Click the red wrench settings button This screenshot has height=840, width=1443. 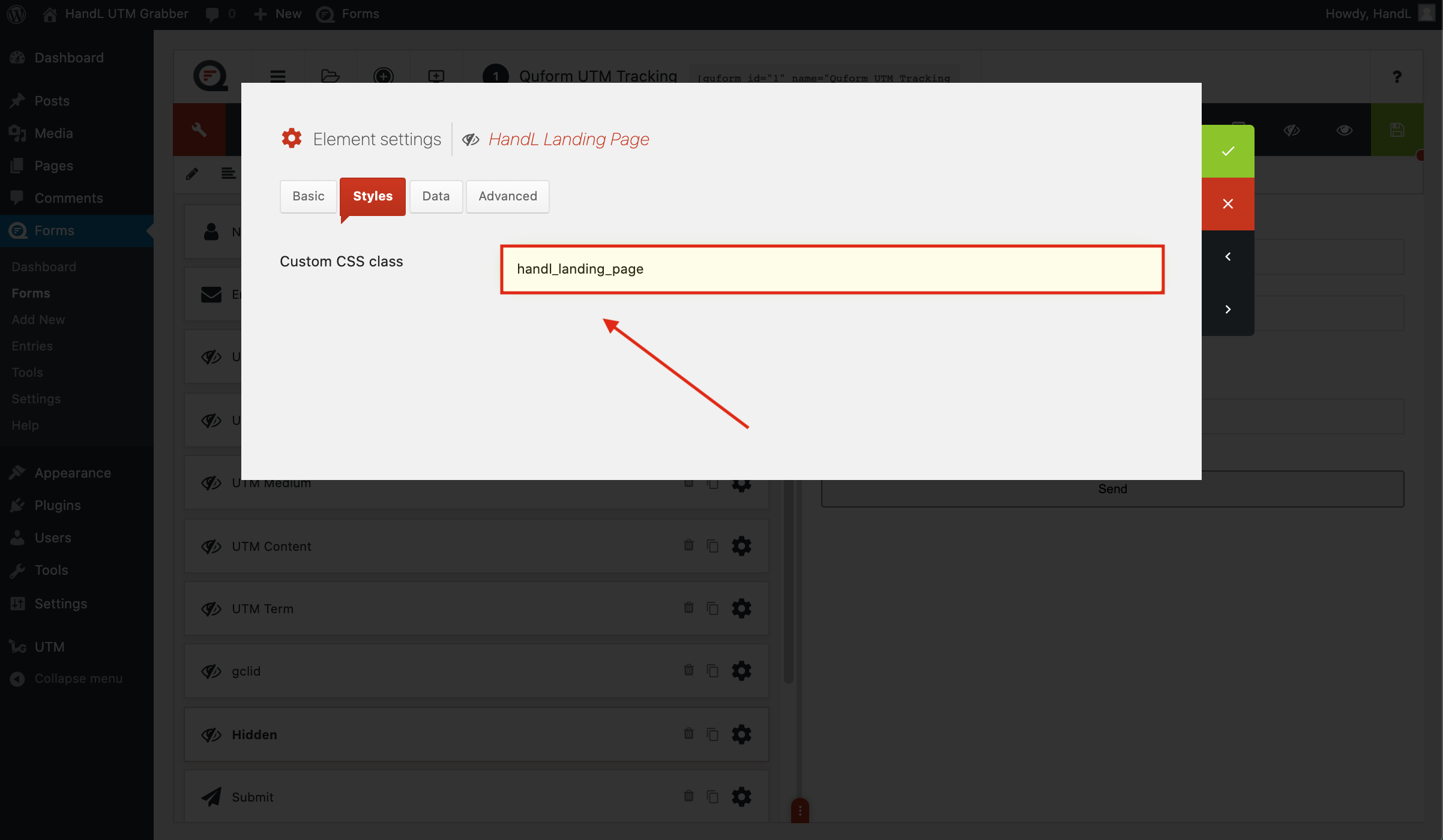[199, 130]
